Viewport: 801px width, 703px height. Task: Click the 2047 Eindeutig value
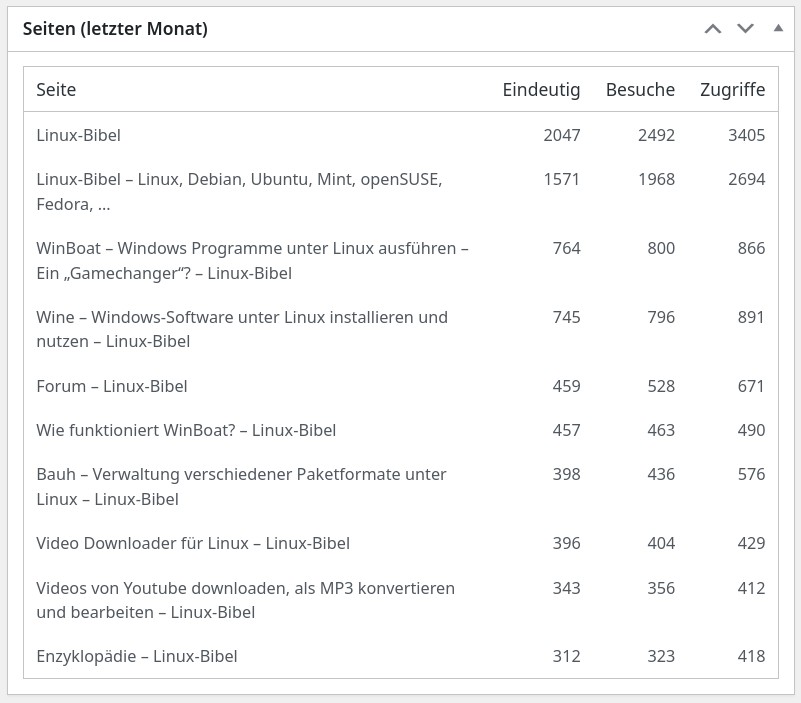561,135
